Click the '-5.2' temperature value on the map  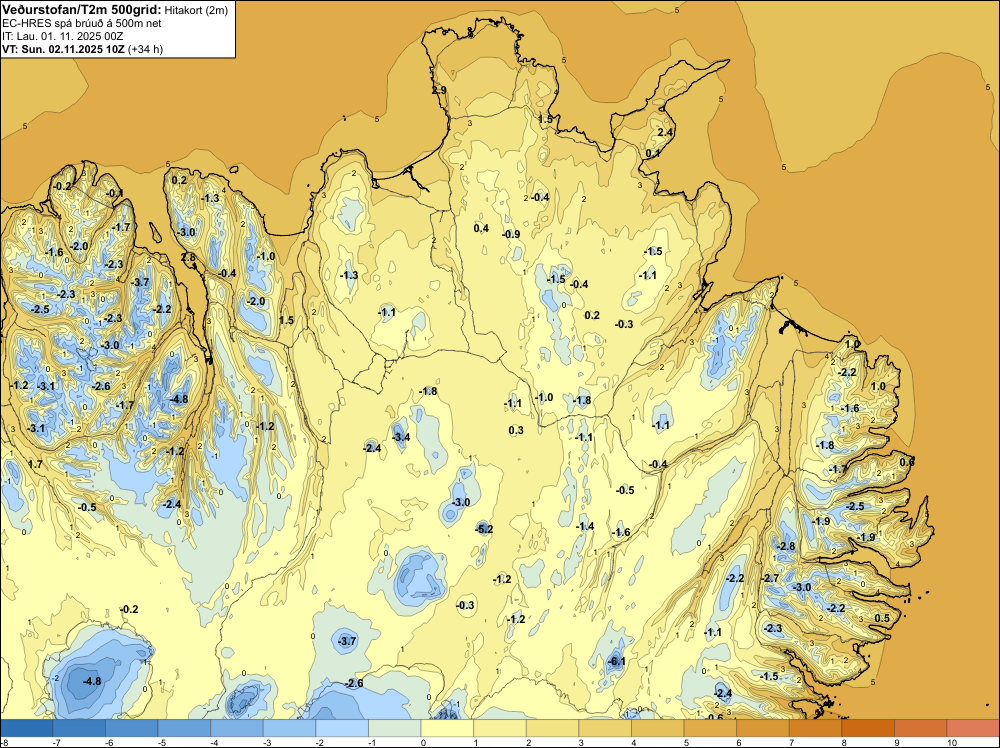[x=484, y=529]
